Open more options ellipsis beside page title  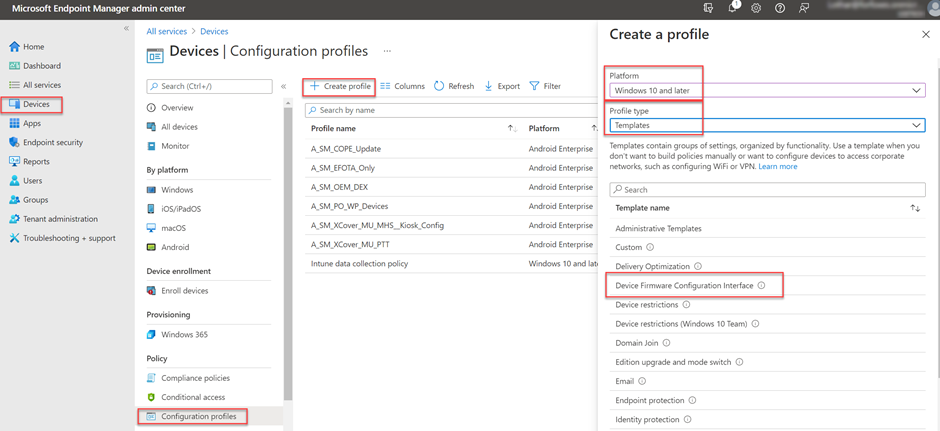387,52
